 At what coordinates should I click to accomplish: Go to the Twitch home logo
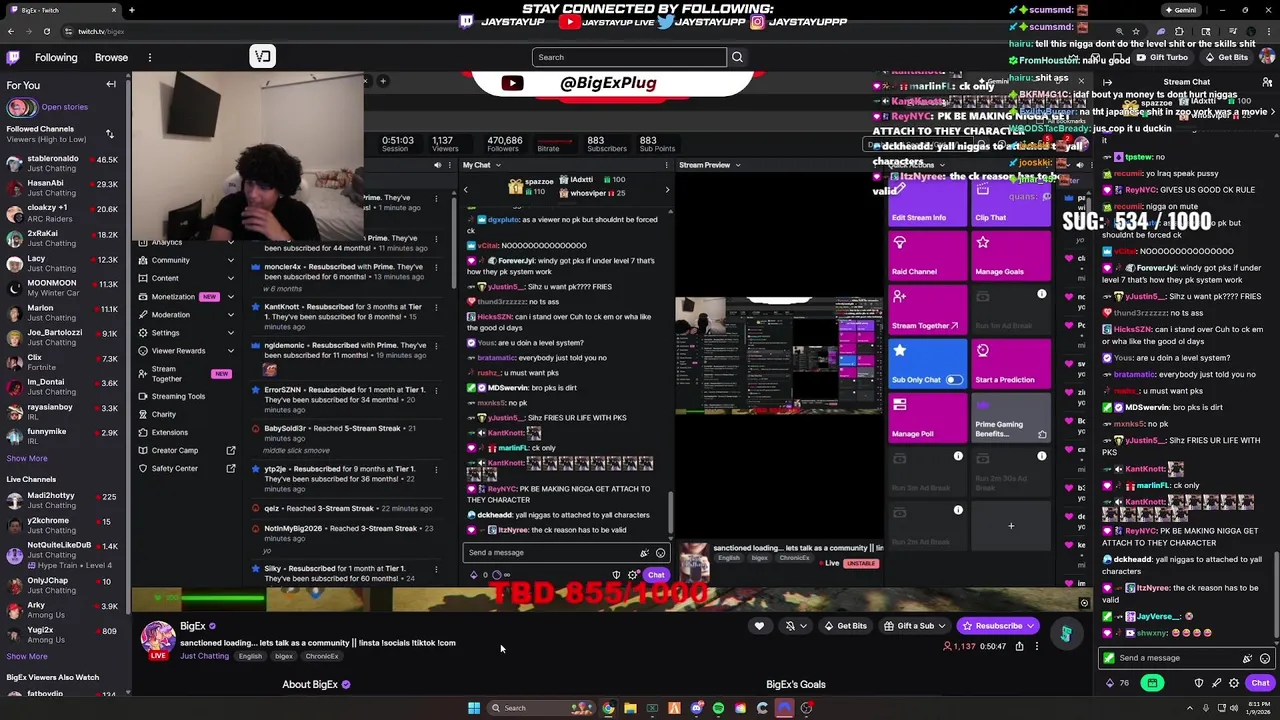(11, 57)
